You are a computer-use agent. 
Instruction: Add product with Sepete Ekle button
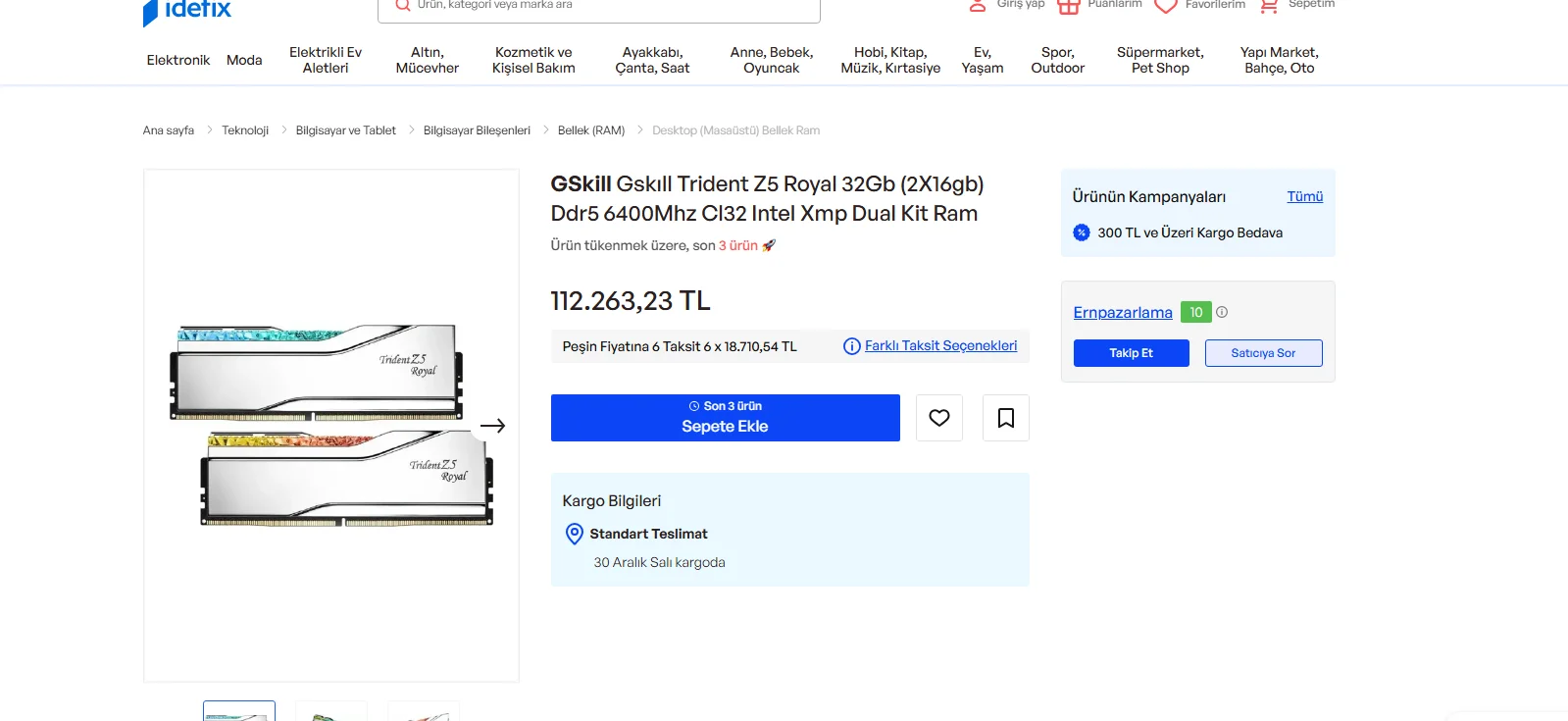click(725, 418)
